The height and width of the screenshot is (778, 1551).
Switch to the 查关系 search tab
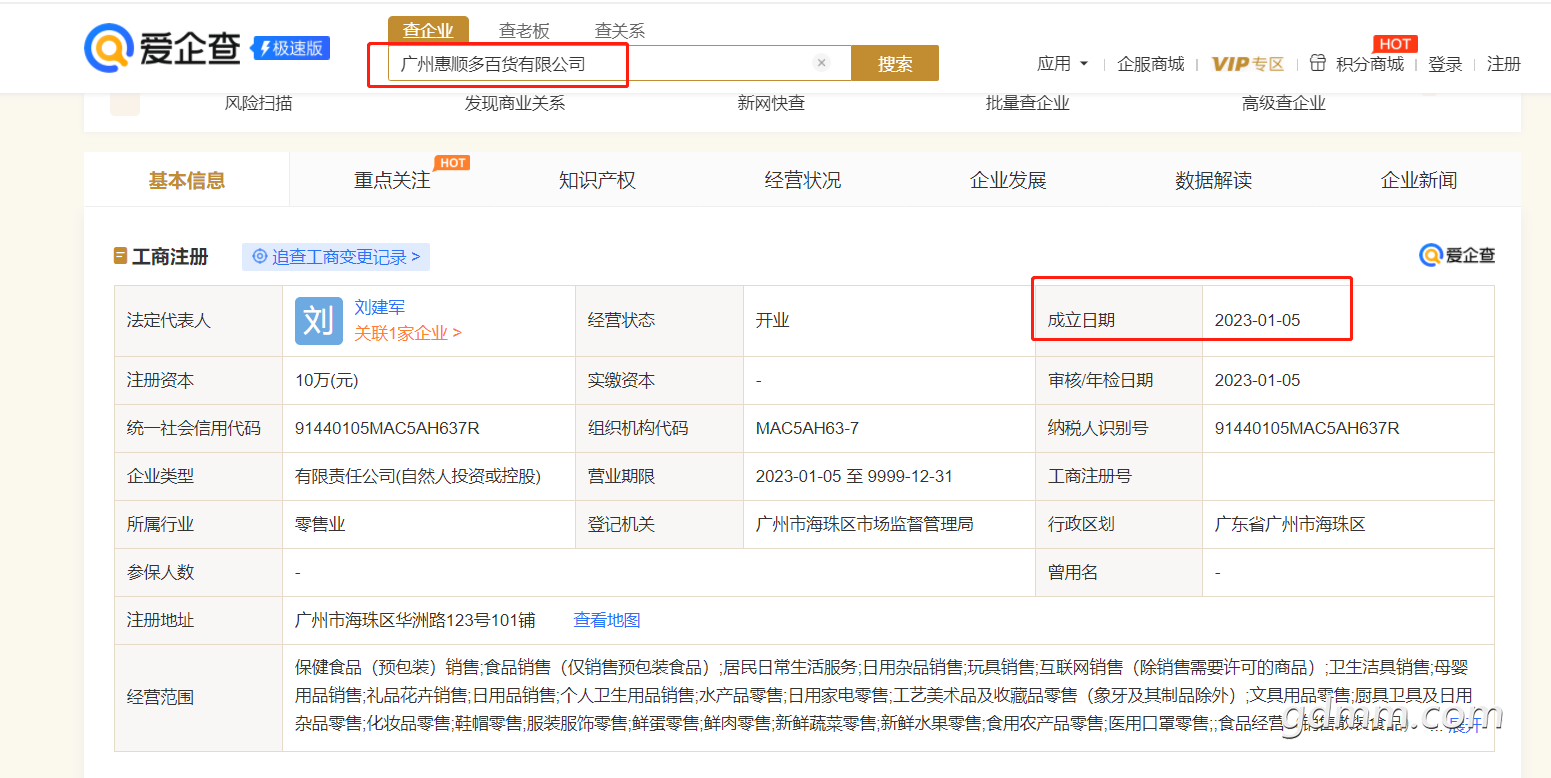click(x=620, y=31)
